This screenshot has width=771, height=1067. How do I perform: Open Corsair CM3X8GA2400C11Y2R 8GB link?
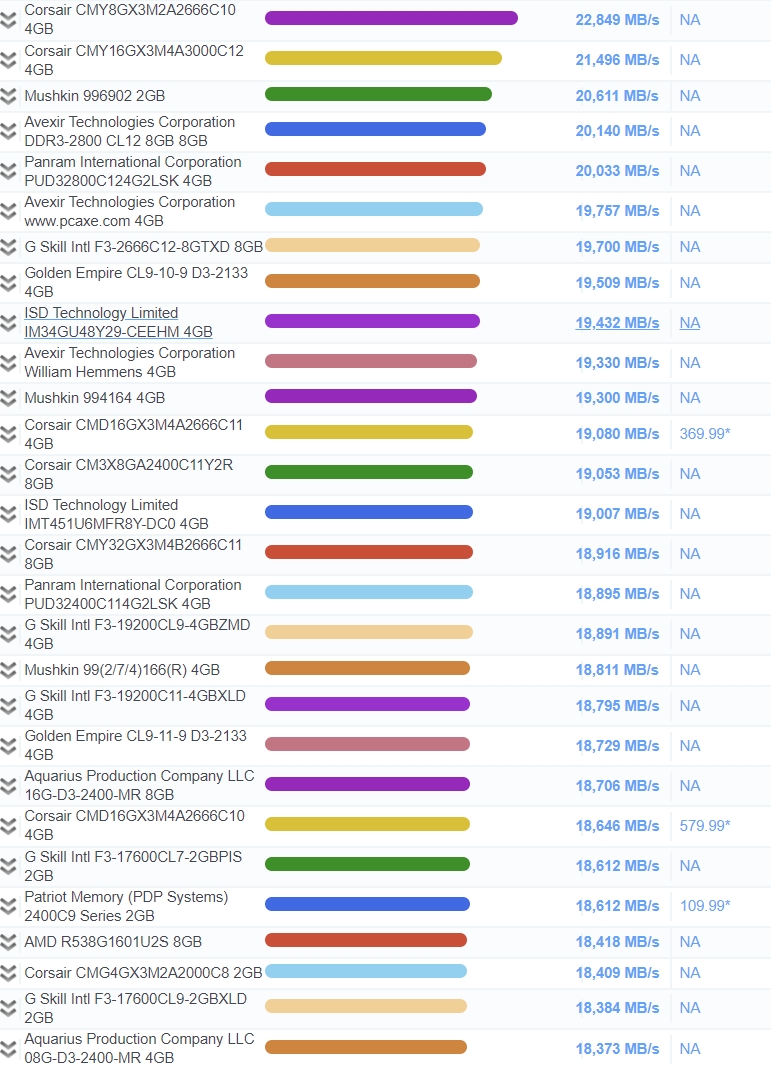pos(129,474)
